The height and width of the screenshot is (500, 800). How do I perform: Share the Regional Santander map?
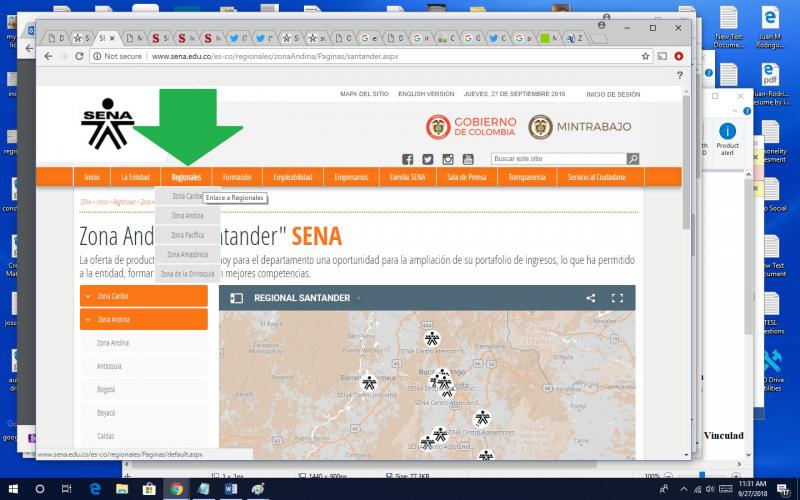click(590, 298)
